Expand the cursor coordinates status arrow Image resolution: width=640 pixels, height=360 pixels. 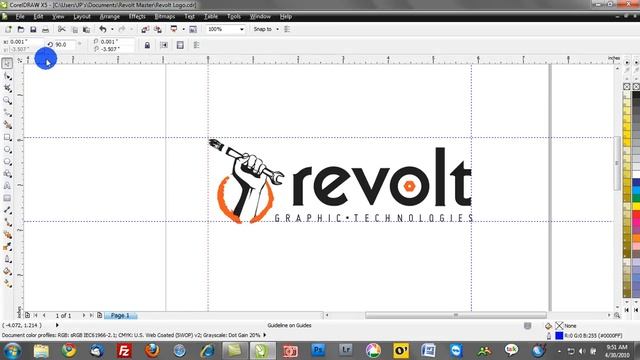[57, 325]
